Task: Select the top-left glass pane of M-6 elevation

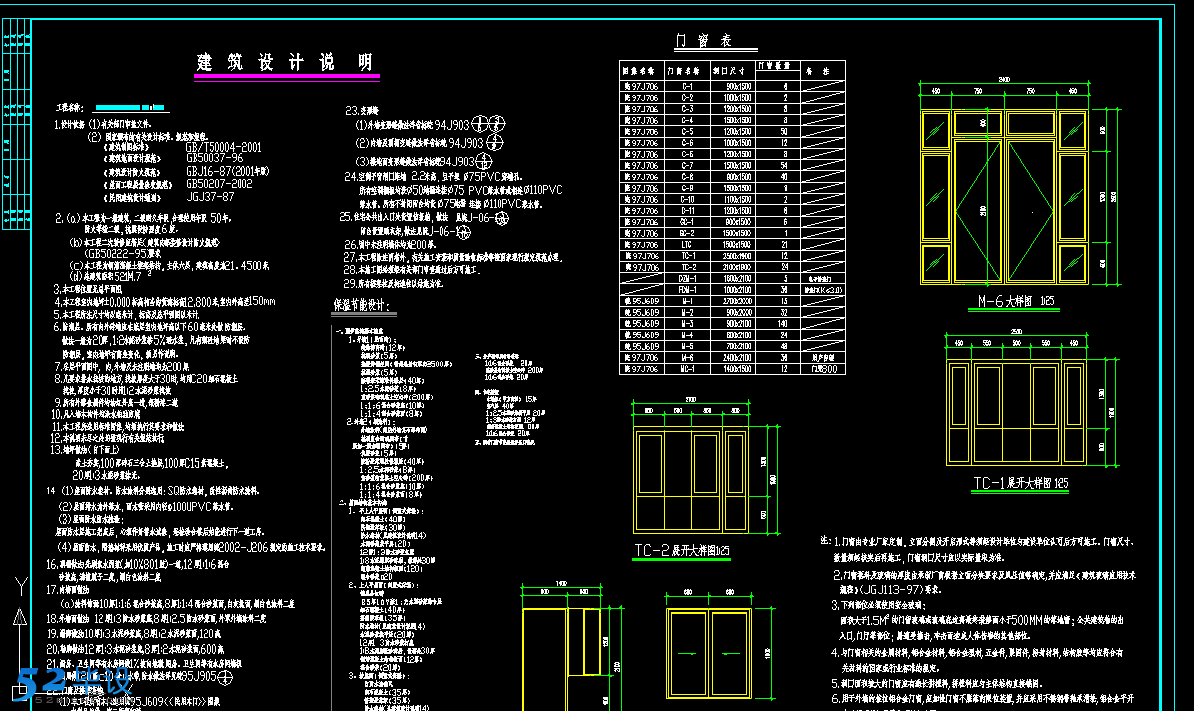Action: tap(936, 129)
